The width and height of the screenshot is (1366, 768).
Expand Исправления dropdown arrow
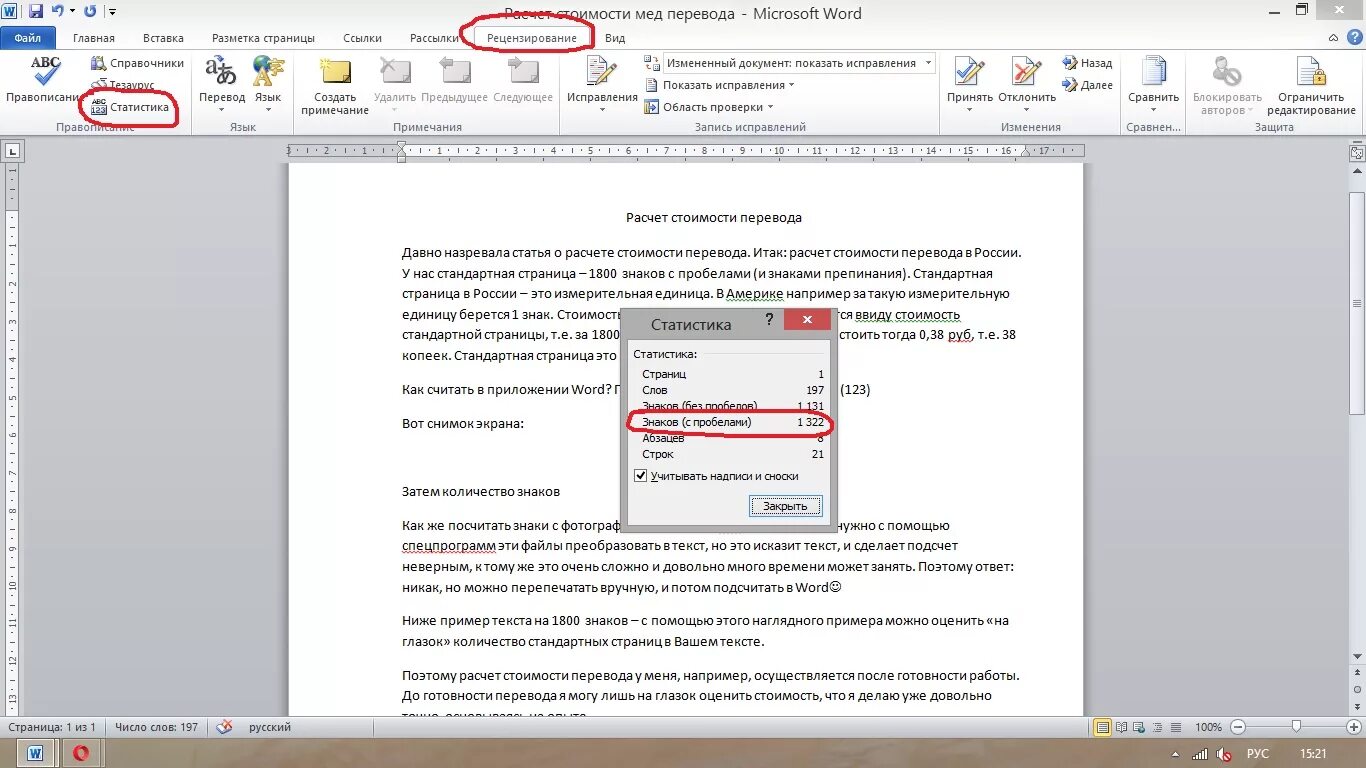(602, 109)
